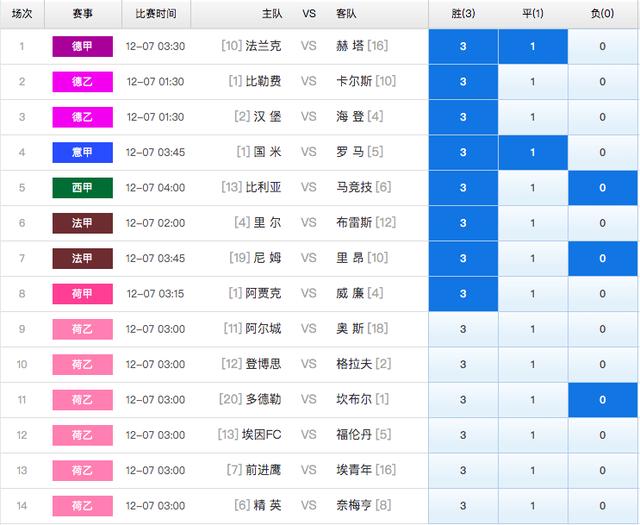Open home team 国米
Screen dimensions: 640x525
coord(267,152)
